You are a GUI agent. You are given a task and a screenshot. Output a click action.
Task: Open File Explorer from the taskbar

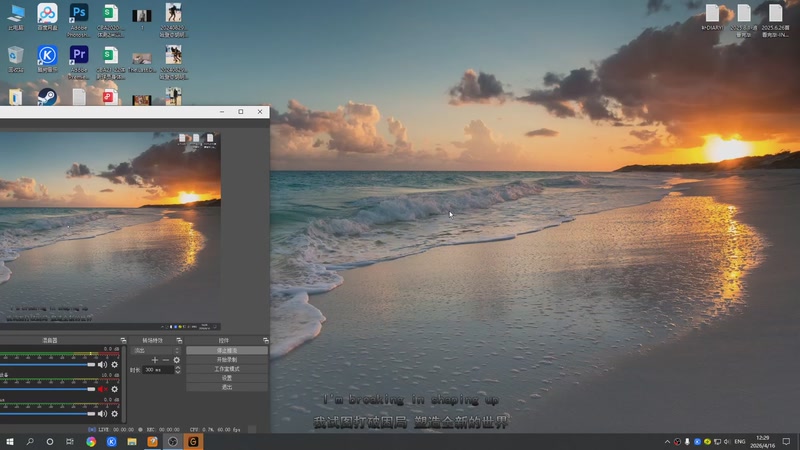(131, 441)
